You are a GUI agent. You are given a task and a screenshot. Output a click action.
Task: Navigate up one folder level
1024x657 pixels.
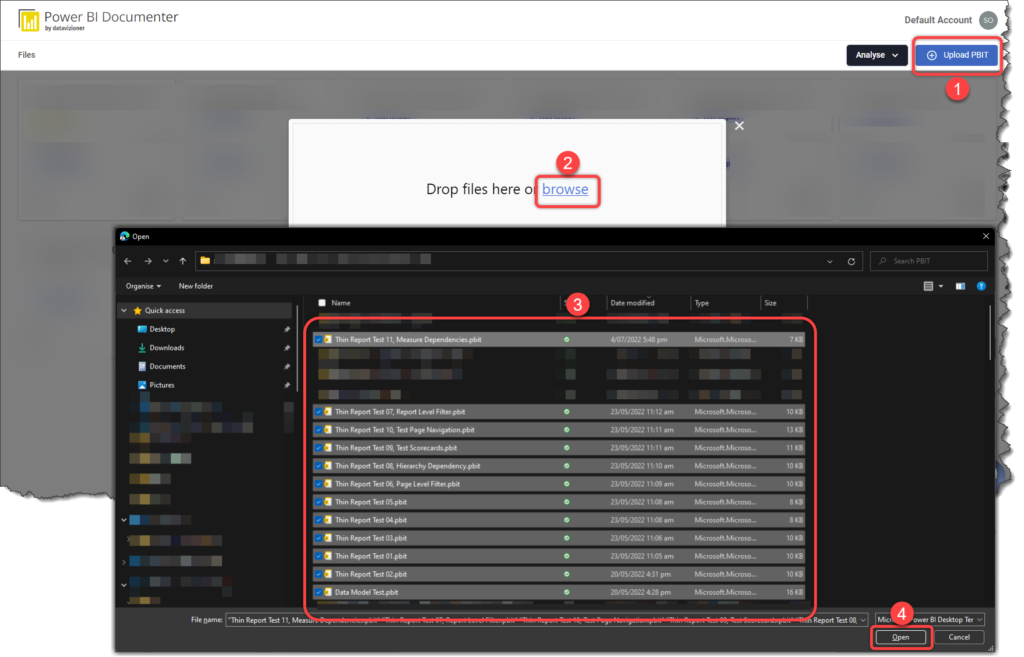tap(183, 261)
